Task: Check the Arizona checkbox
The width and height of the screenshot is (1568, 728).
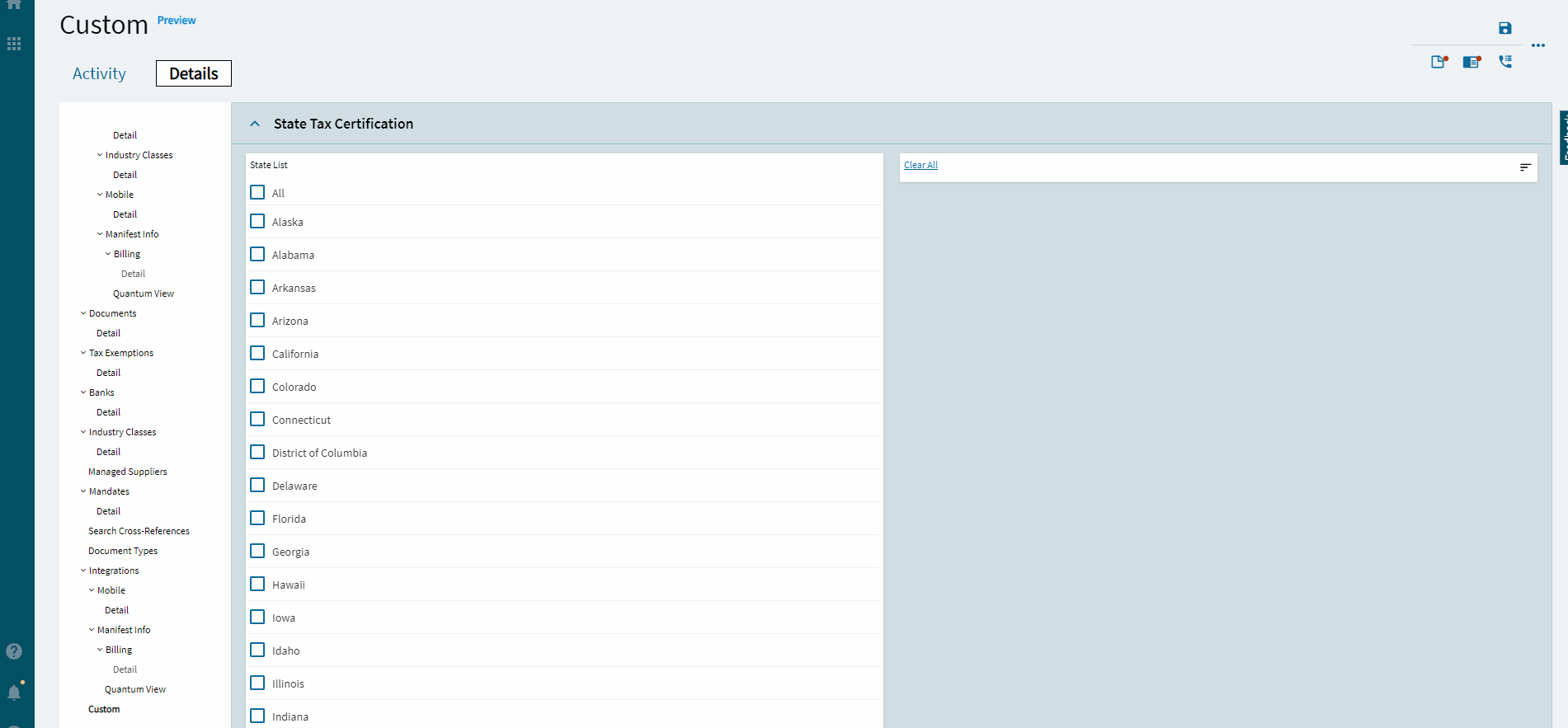Action: 257,320
